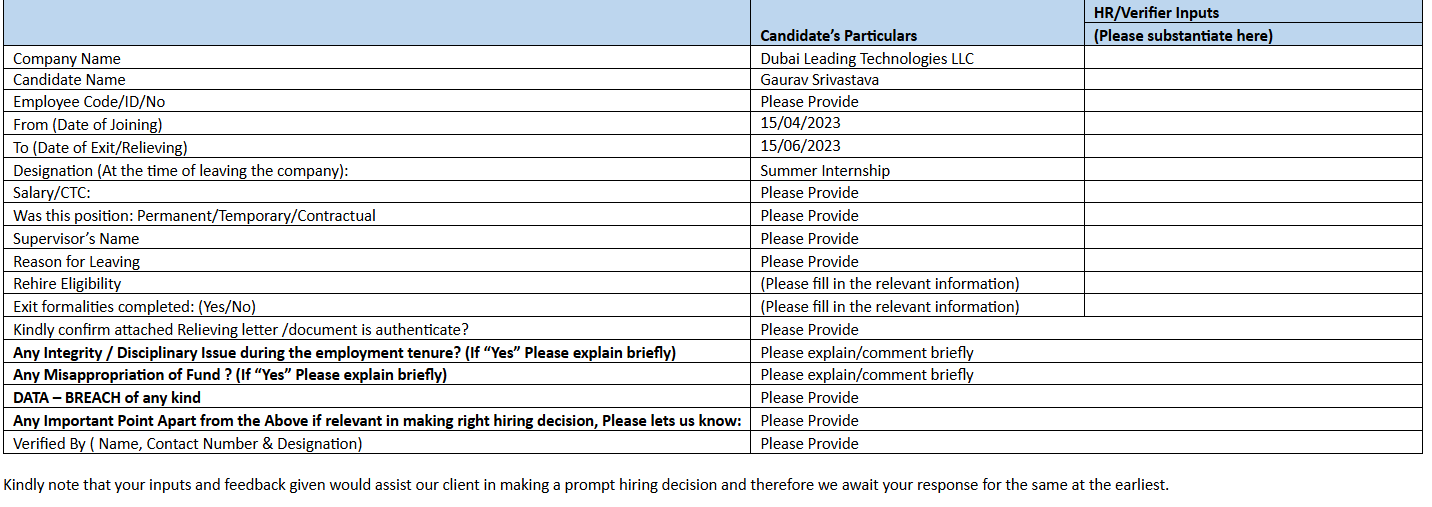Viewport: 1432px width, 507px height.
Task: Select the HR input cell beside Gaurav Srivastava
Action: click(1252, 80)
